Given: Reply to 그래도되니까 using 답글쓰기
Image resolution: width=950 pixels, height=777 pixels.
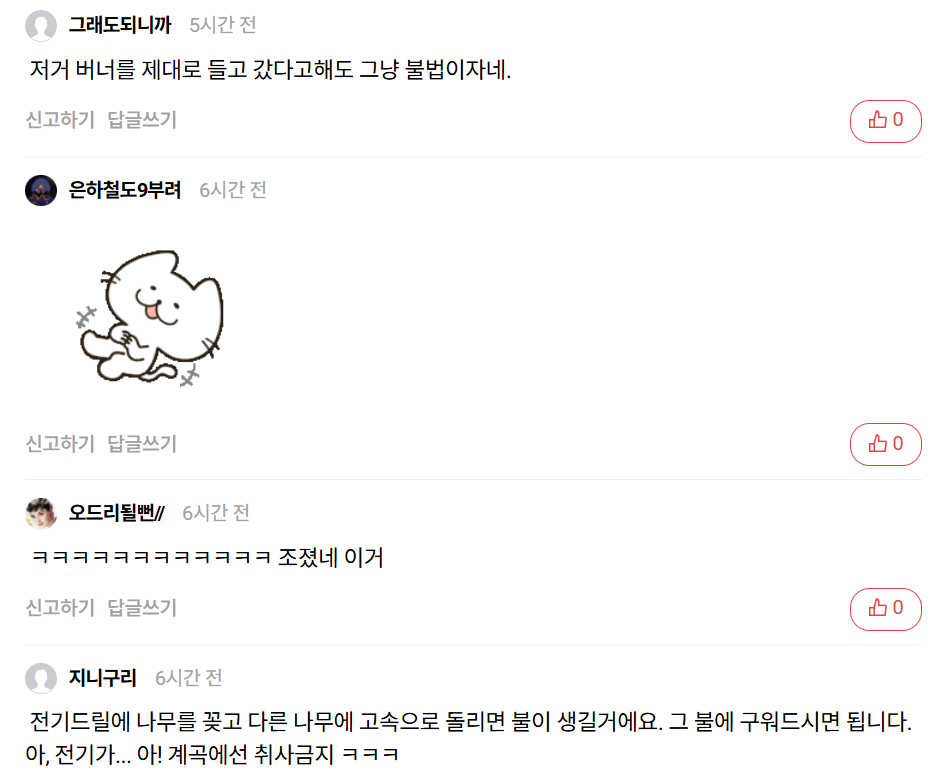Looking at the screenshot, I should (142, 120).
